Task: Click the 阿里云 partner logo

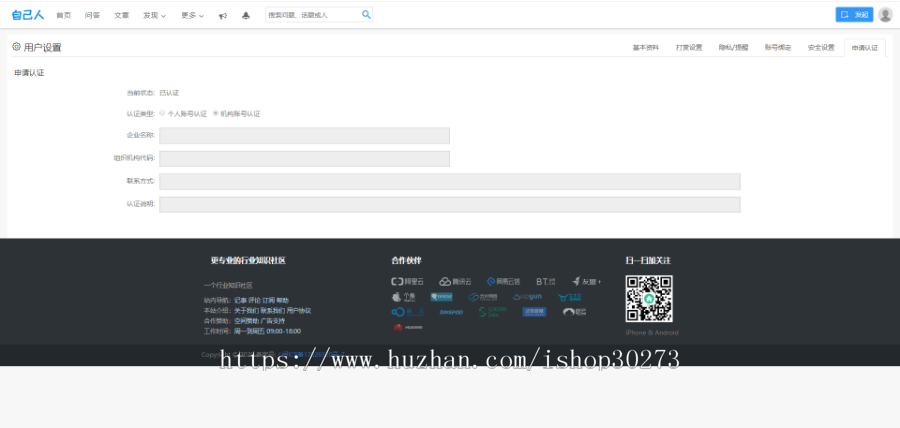Action: point(408,281)
